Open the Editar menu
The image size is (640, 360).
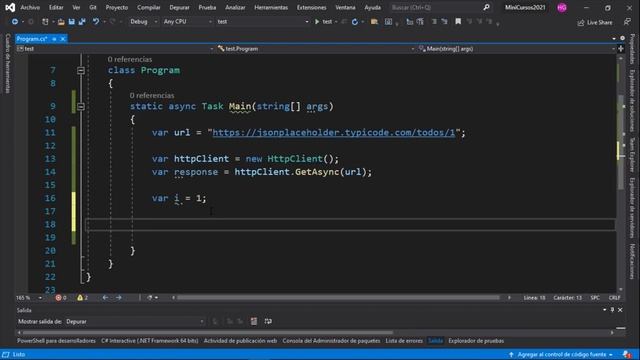click(x=56, y=7)
